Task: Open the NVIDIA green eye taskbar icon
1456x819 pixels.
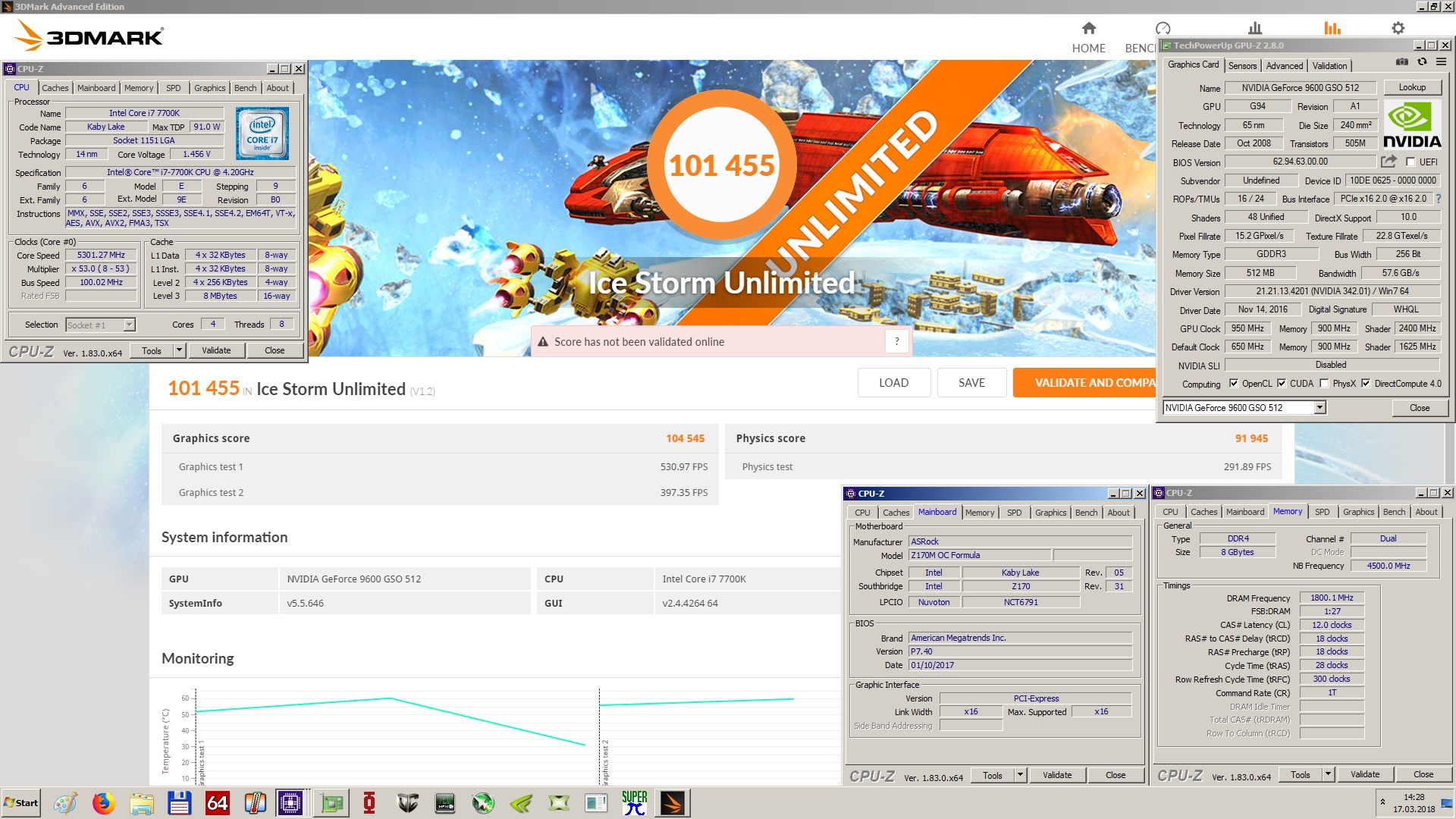Action: click(521, 802)
